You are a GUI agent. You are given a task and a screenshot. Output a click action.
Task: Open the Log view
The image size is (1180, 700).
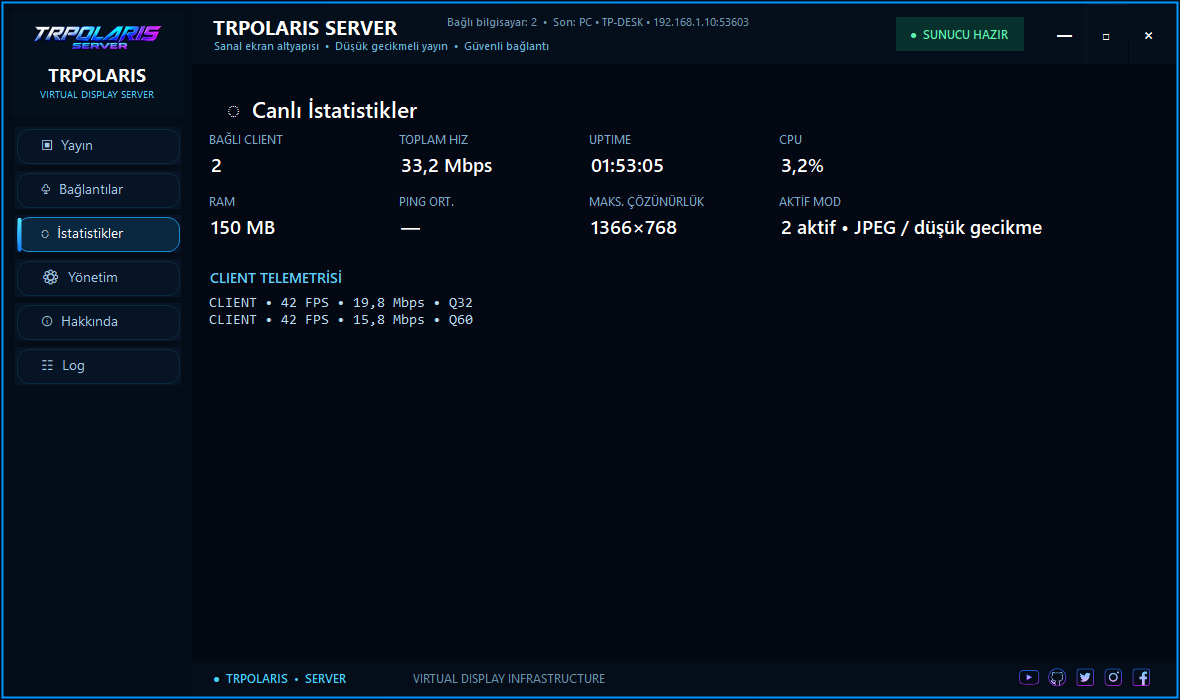98,366
